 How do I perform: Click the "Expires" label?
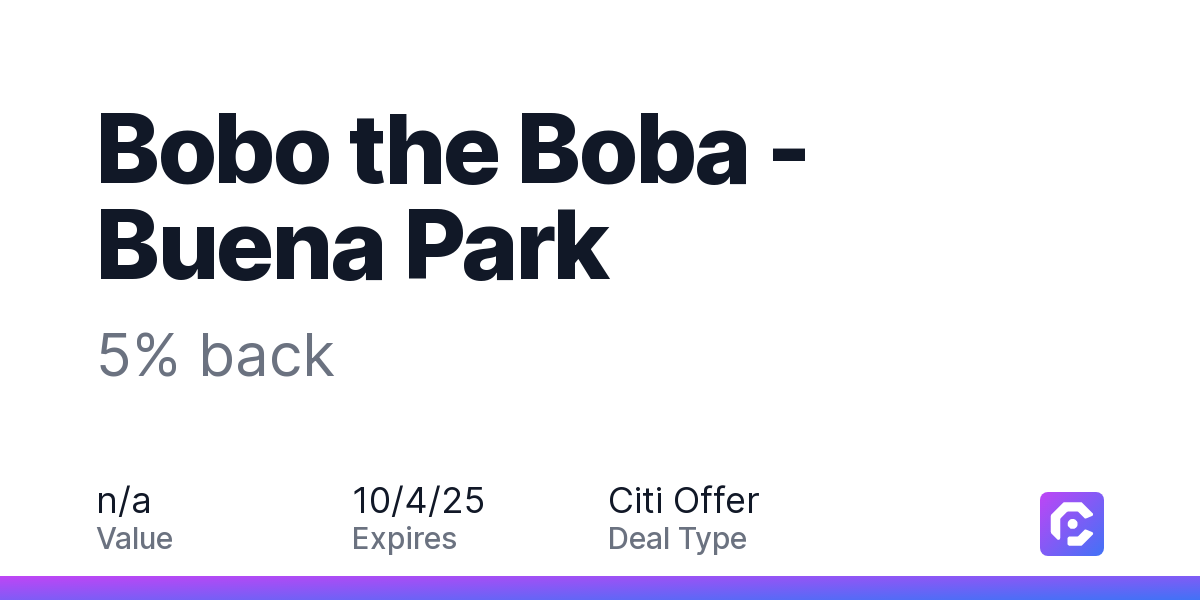point(404,539)
